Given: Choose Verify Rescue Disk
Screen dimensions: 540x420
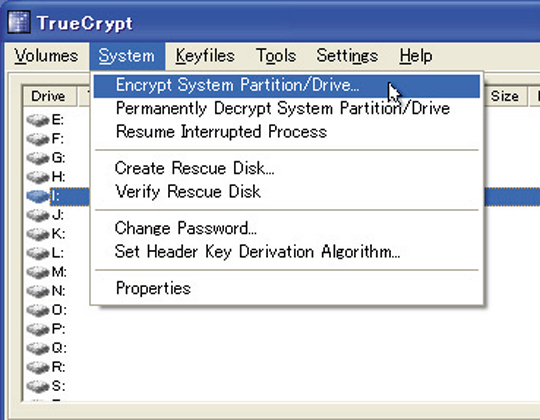Looking at the screenshot, I should [x=287, y=192].
